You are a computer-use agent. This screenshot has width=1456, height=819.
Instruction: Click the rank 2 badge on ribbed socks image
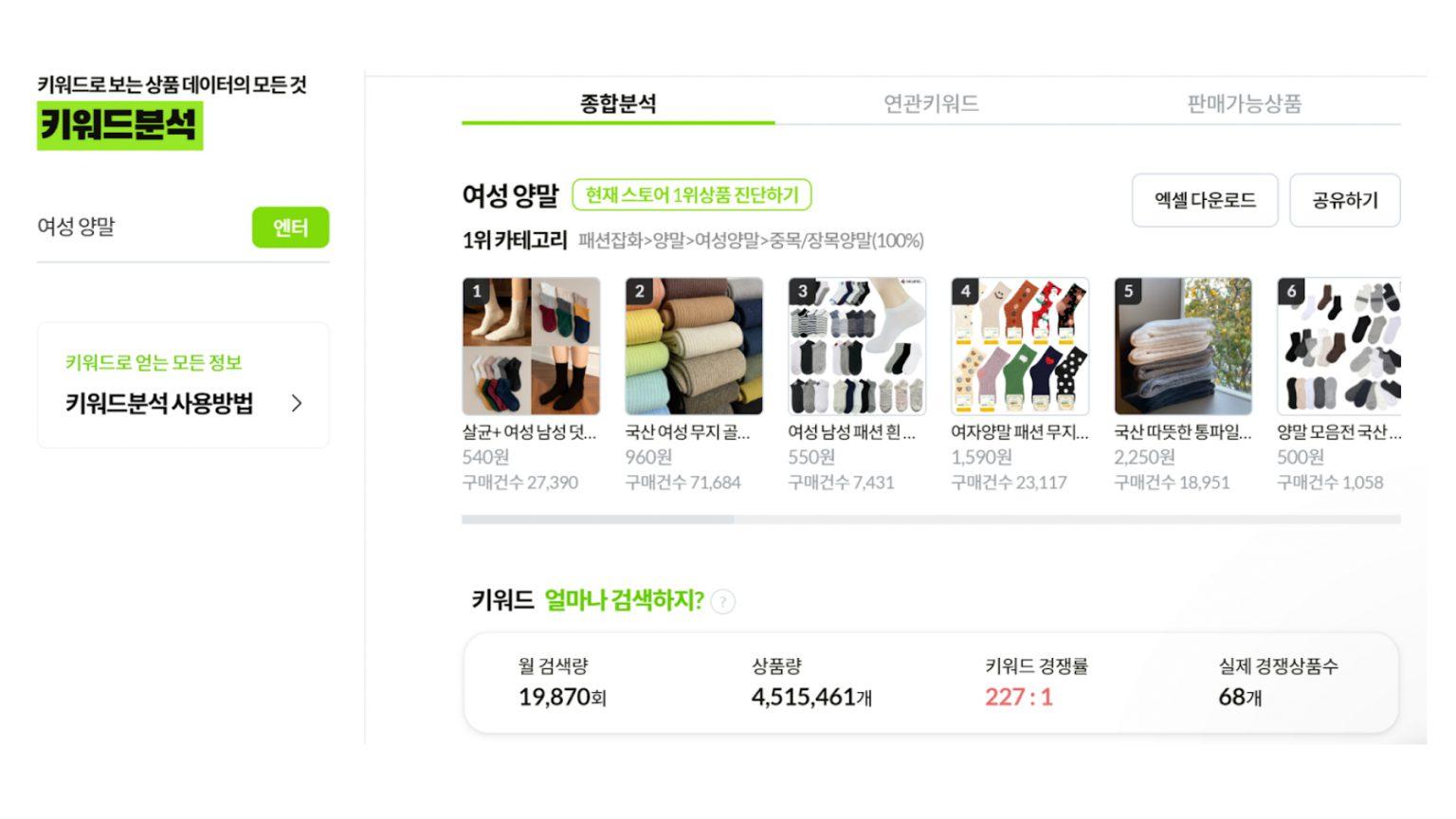click(640, 291)
